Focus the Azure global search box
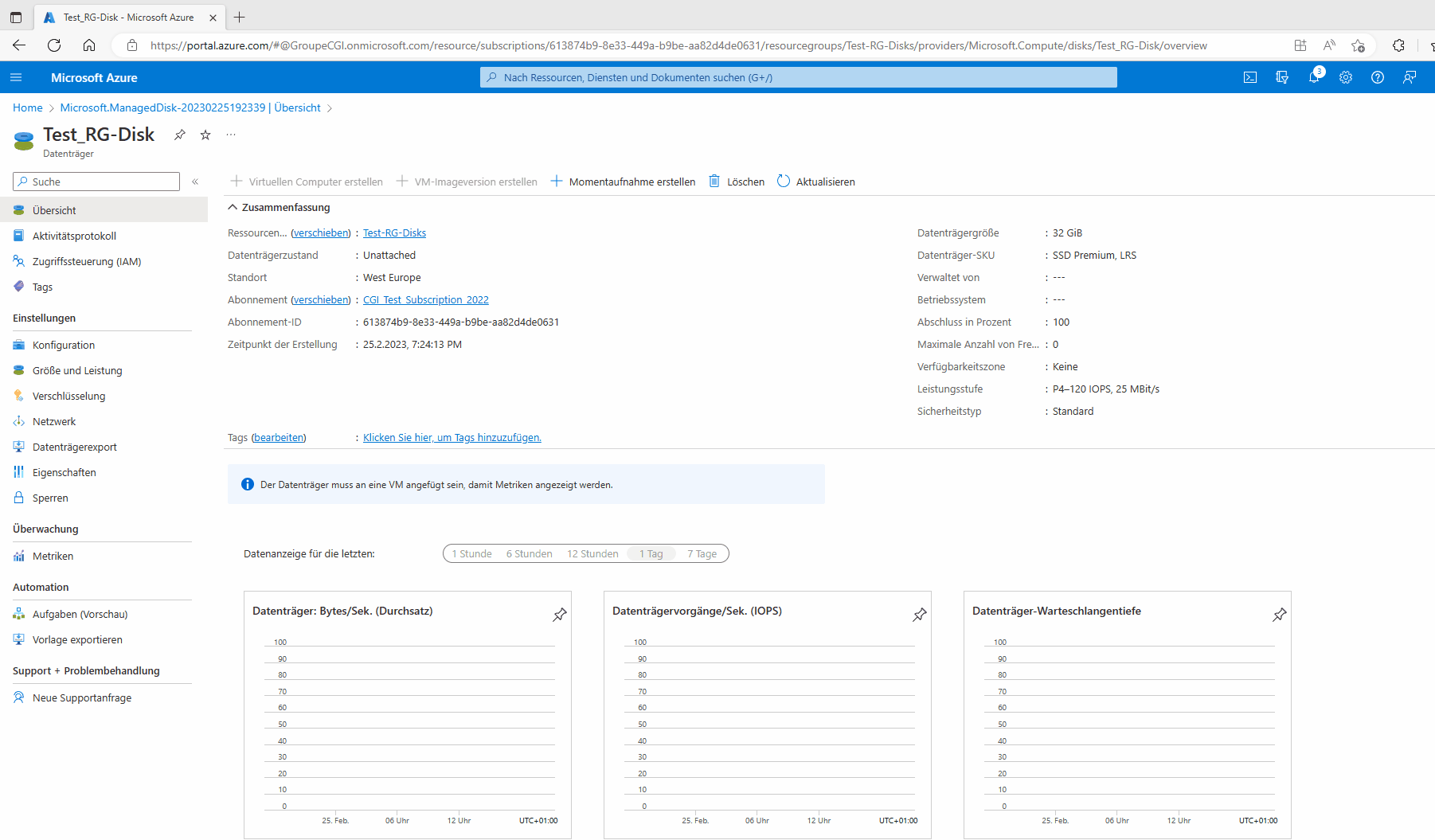1435x840 pixels. pos(798,77)
